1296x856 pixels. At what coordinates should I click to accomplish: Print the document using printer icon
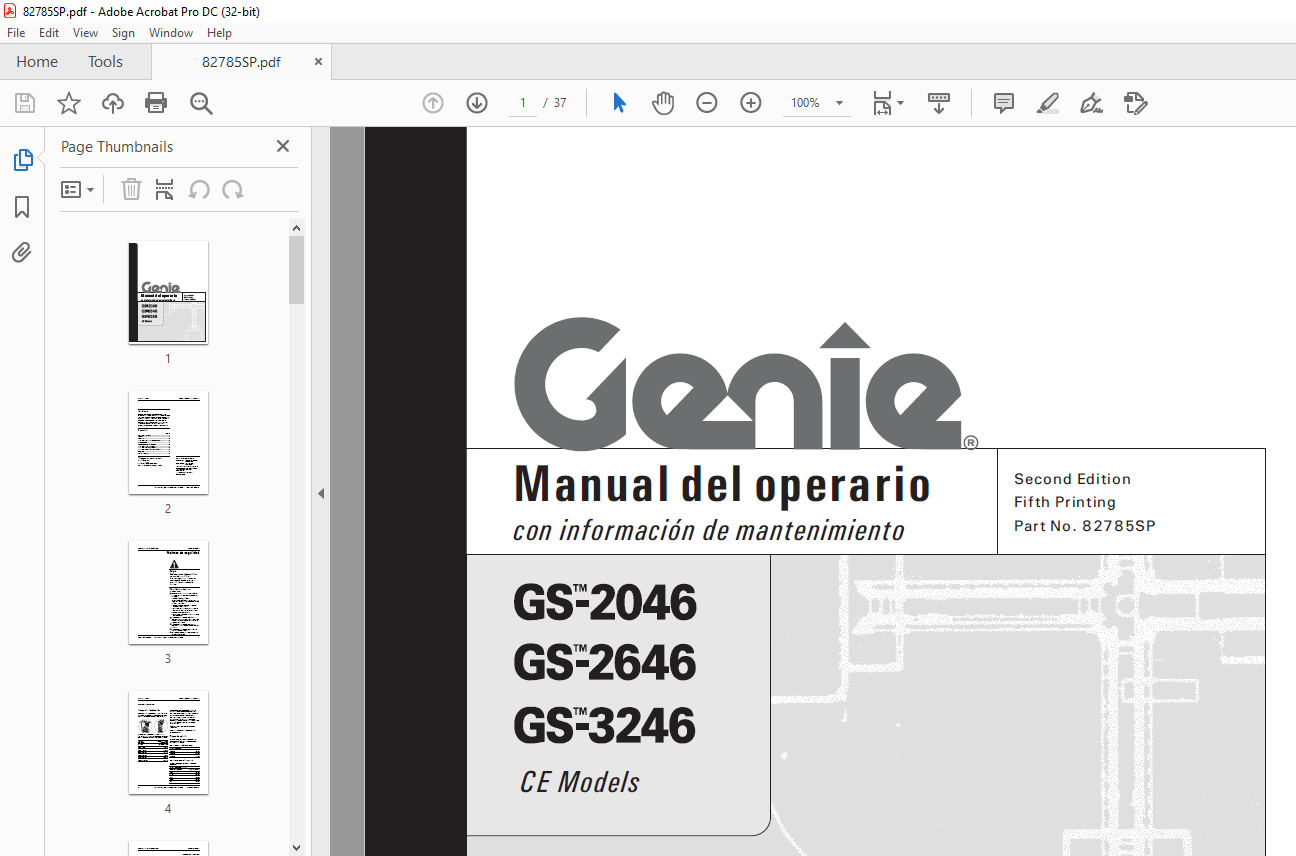pyautogui.click(x=156, y=103)
